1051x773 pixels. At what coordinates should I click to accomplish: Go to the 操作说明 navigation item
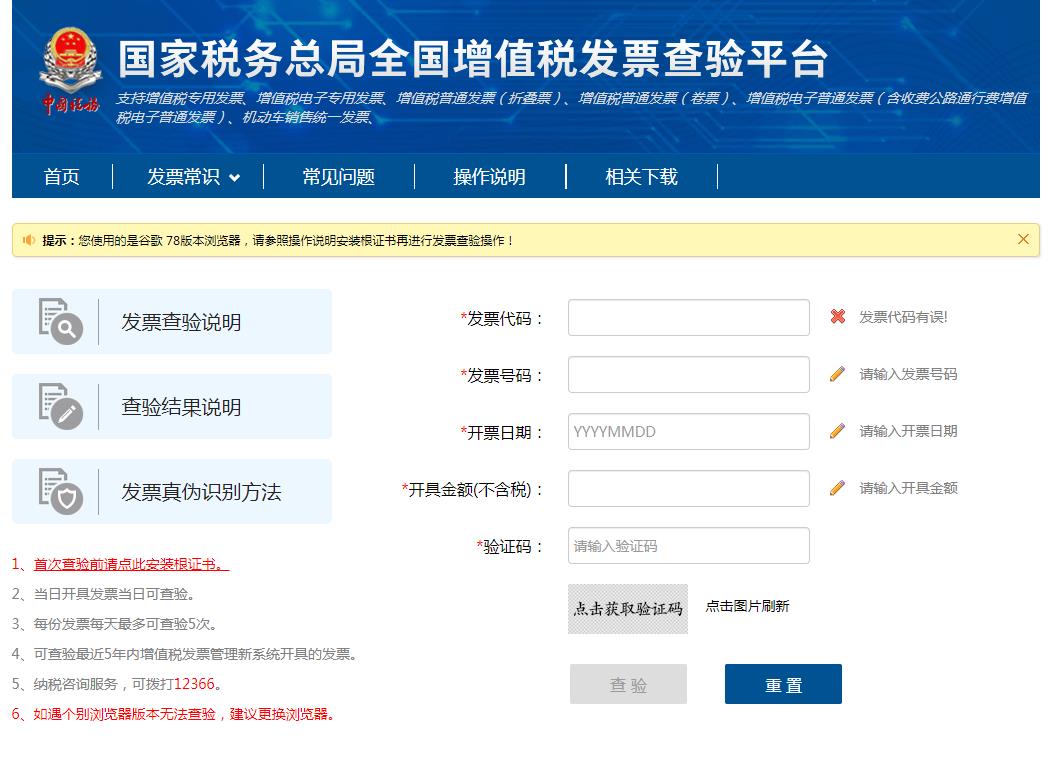(489, 177)
